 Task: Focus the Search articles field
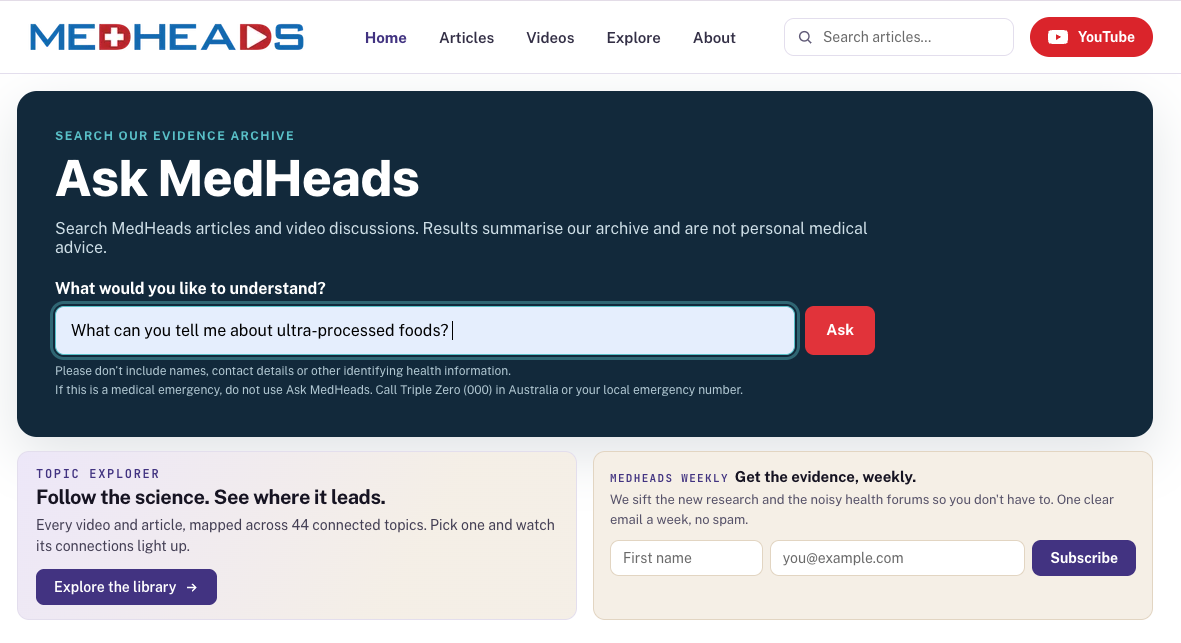pyautogui.click(x=899, y=37)
